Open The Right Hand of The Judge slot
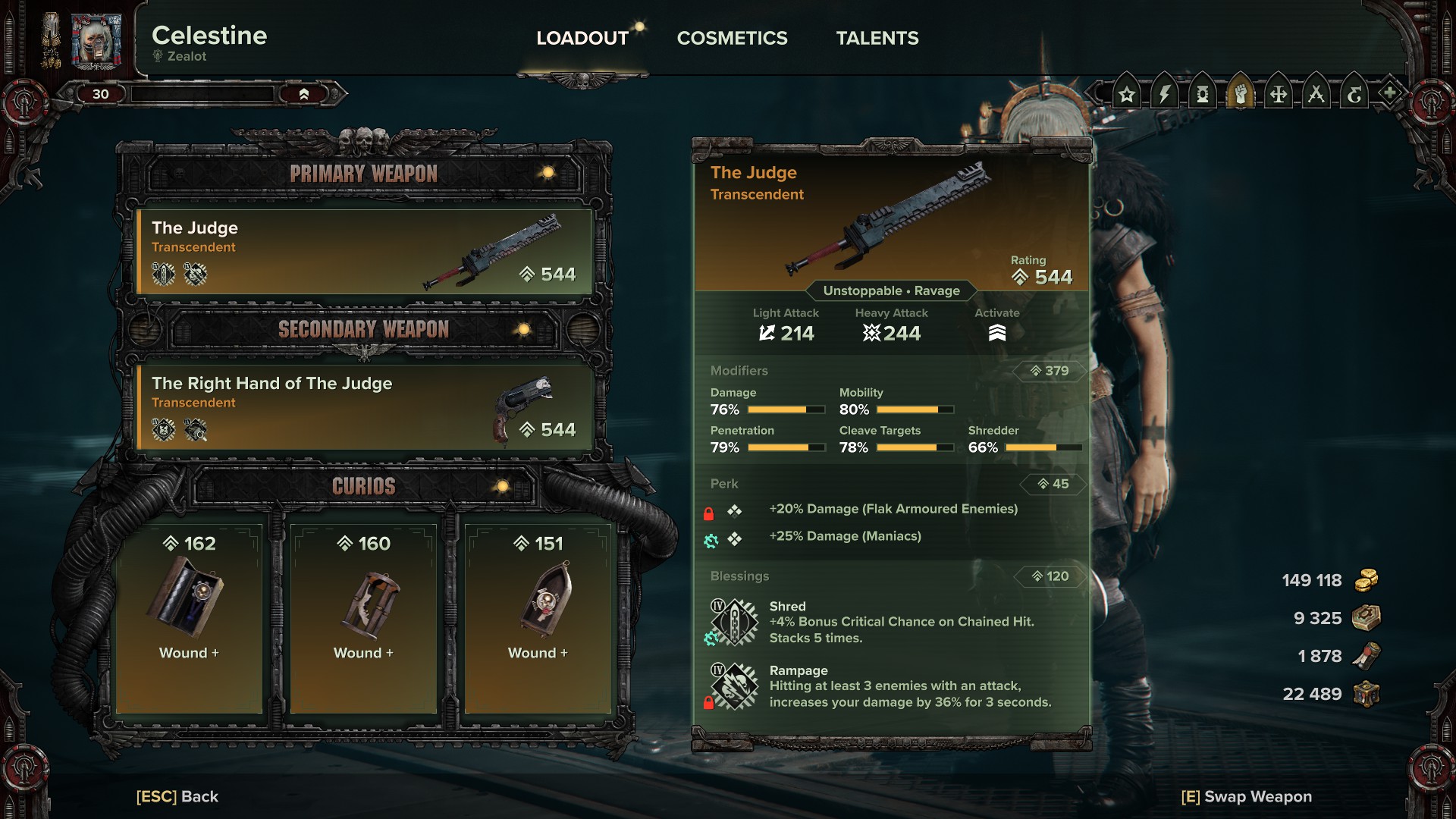1456x819 pixels. (x=364, y=407)
